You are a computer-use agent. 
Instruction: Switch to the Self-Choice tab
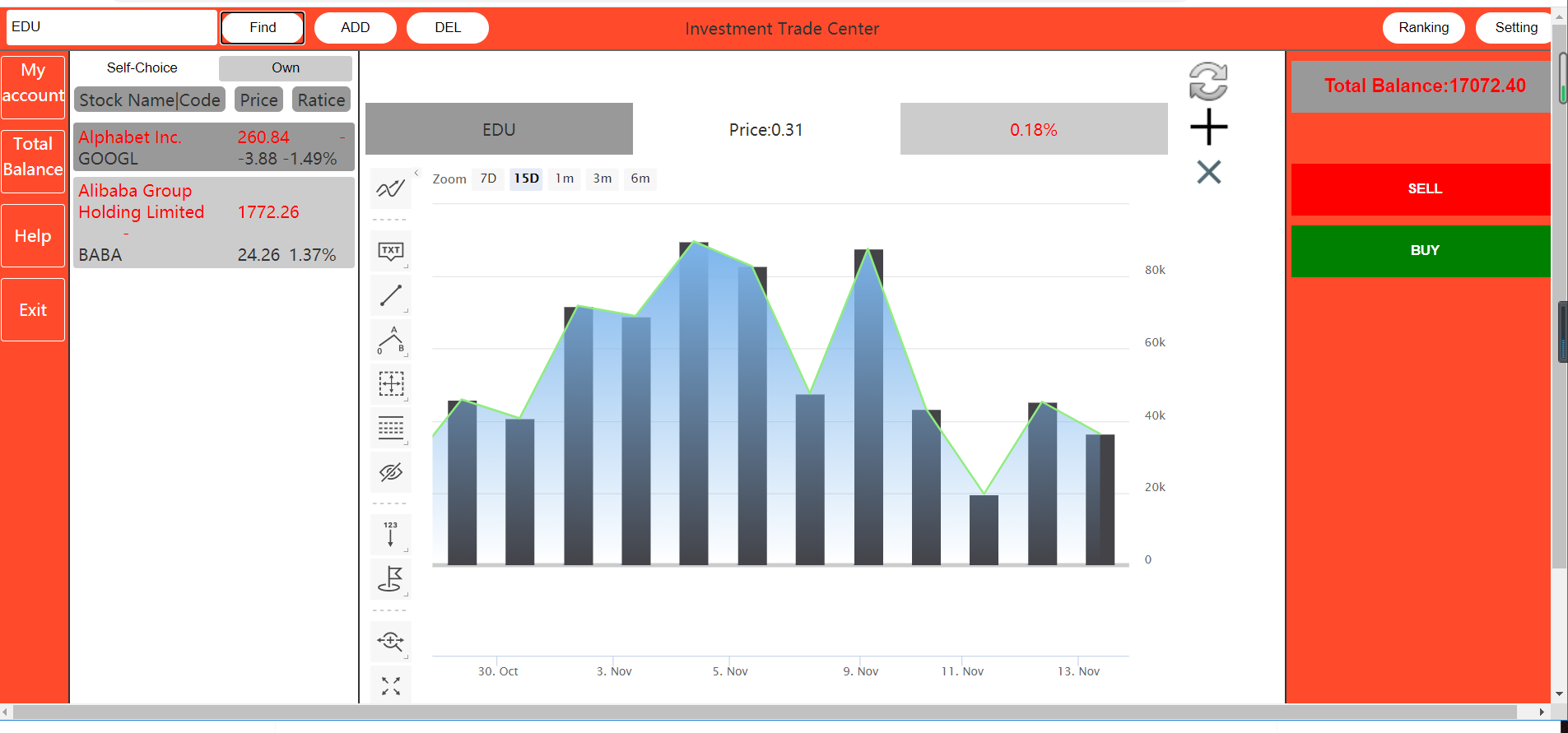[x=142, y=67]
